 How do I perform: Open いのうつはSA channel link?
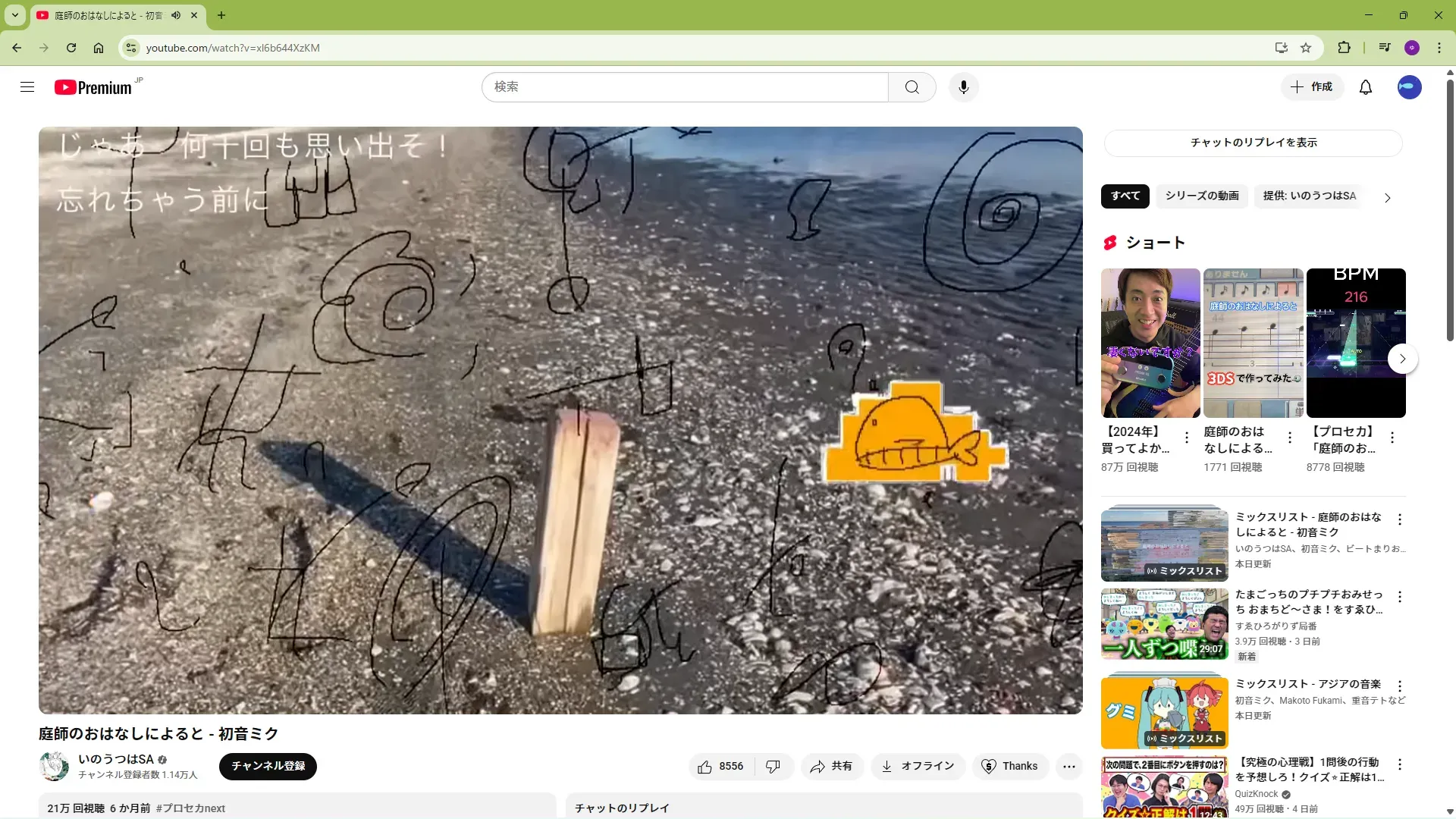[115, 759]
